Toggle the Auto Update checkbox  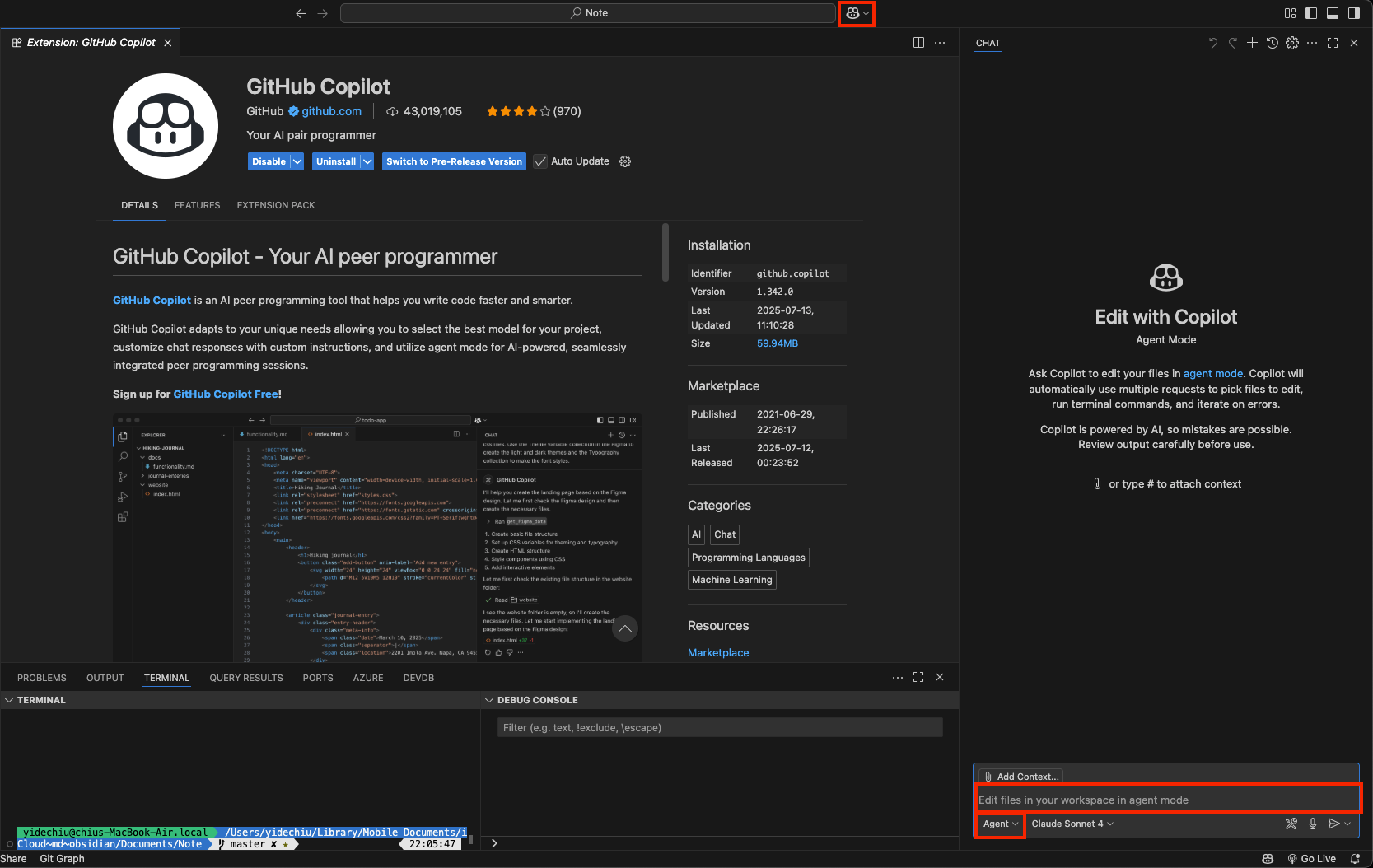(x=540, y=161)
